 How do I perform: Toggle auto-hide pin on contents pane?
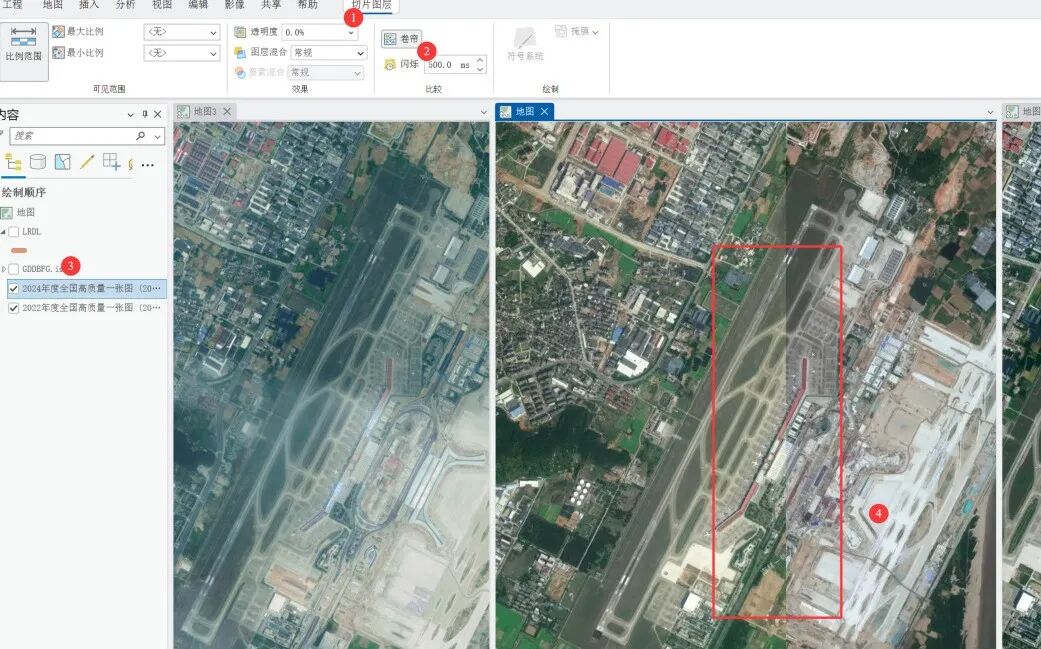click(145, 114)
